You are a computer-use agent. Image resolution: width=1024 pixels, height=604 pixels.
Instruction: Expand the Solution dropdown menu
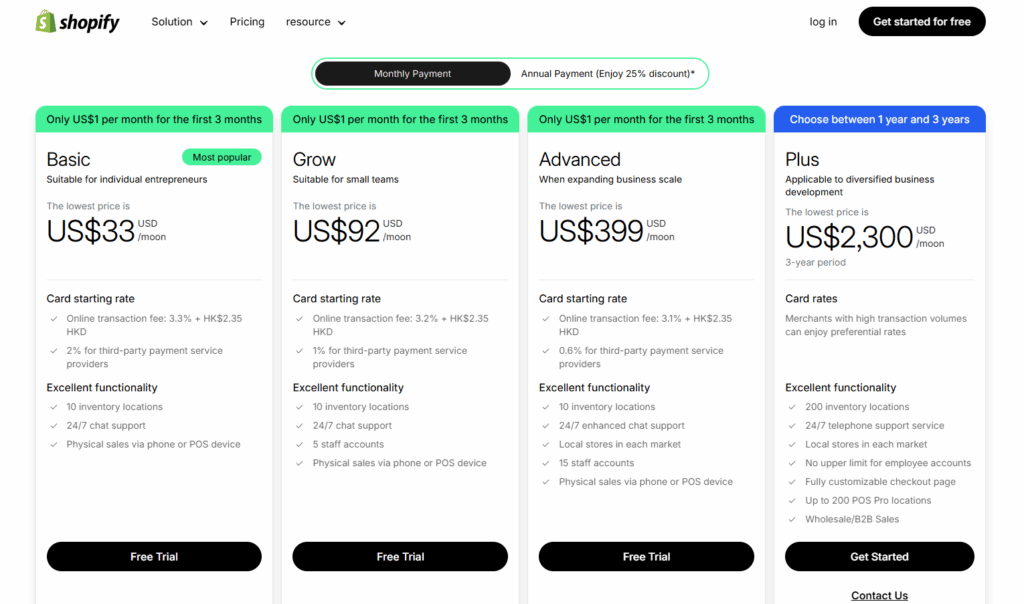(179, 22)
